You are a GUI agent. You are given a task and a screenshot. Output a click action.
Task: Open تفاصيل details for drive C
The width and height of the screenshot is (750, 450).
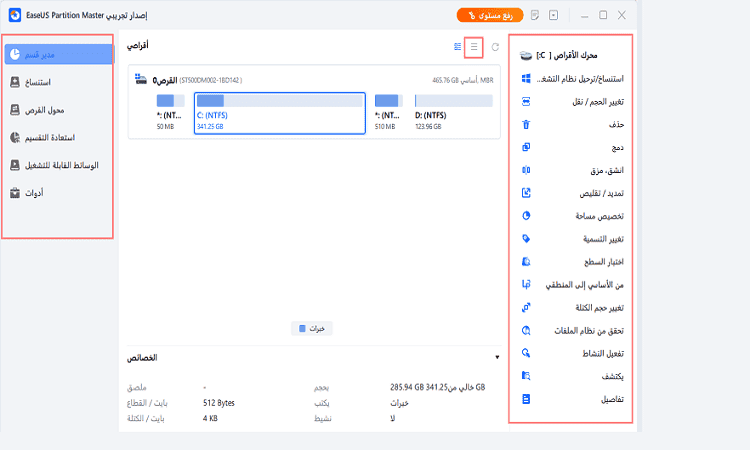(x=572, y=399)
